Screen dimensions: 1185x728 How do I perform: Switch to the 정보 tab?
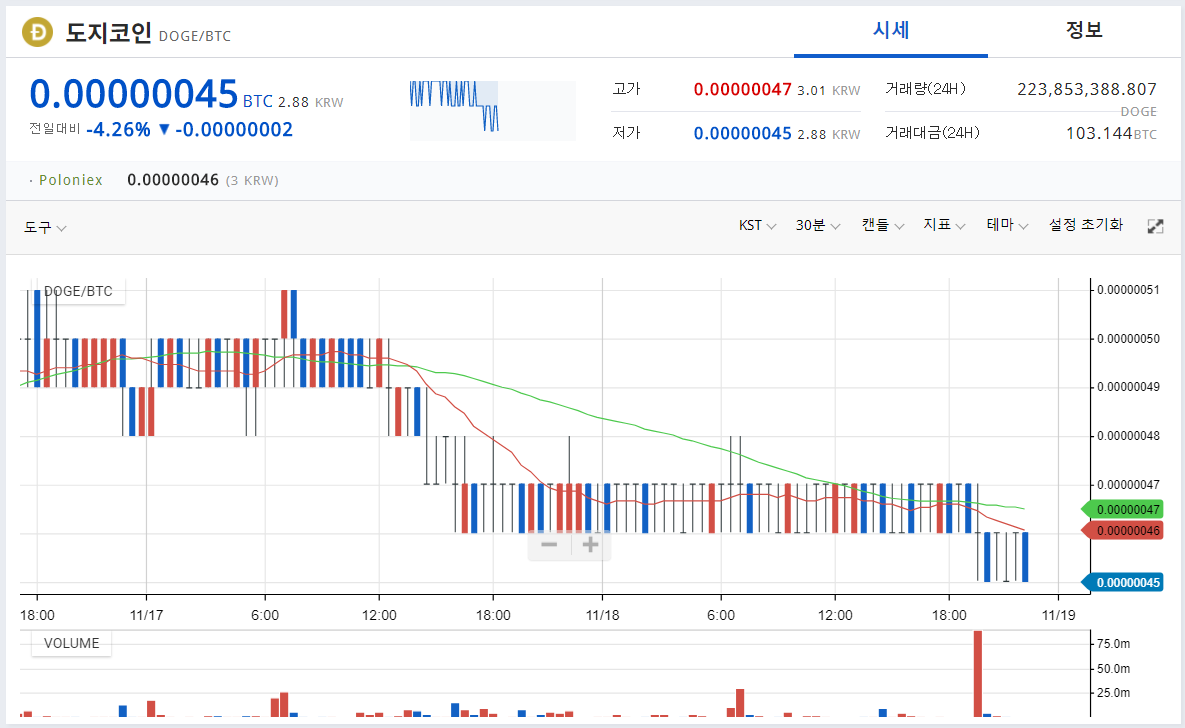(x=1084, y=31)
